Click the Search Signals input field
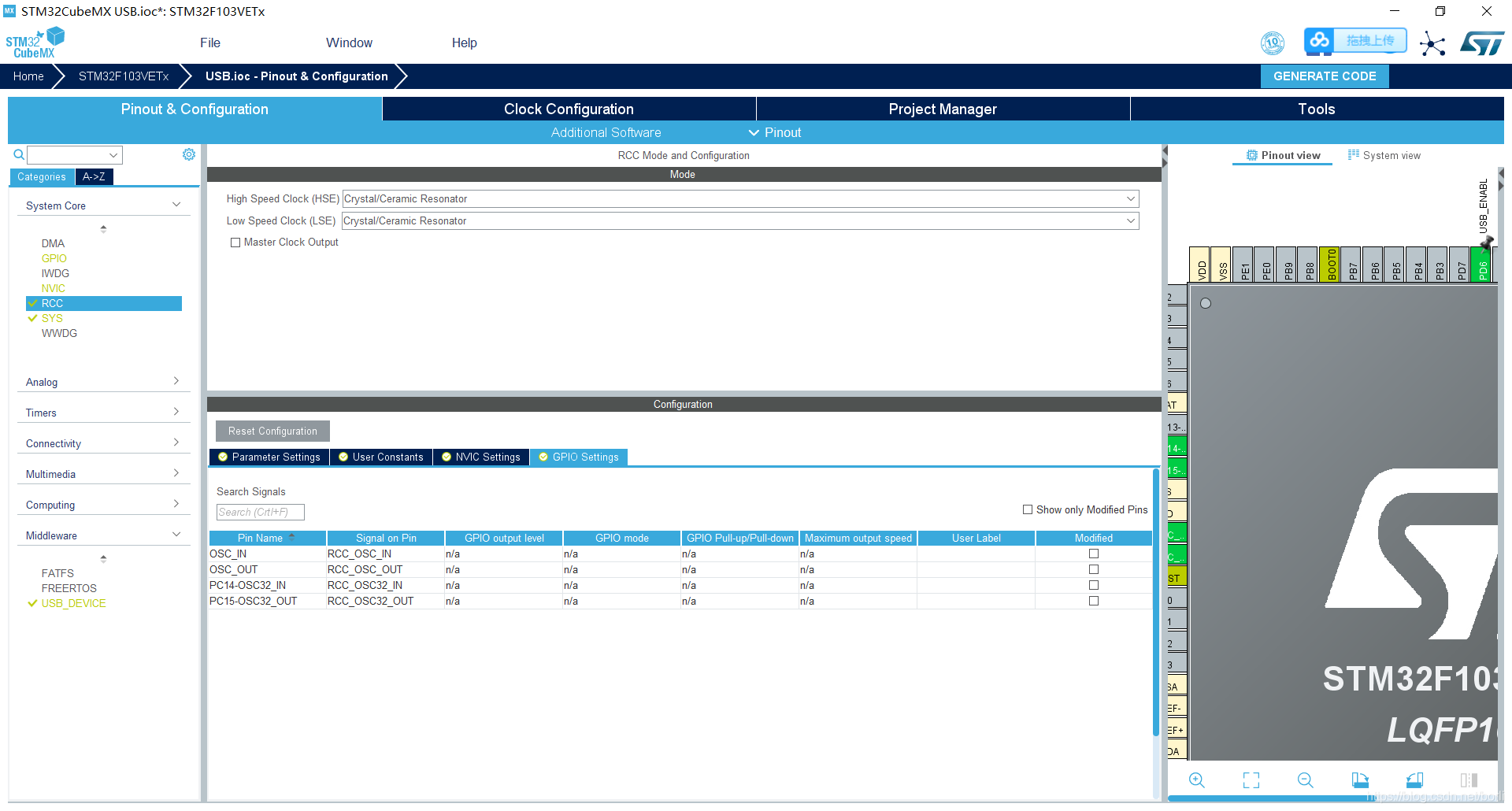Image resolution: width=1512 pixels, height=811 pixels. coord(260,512)
